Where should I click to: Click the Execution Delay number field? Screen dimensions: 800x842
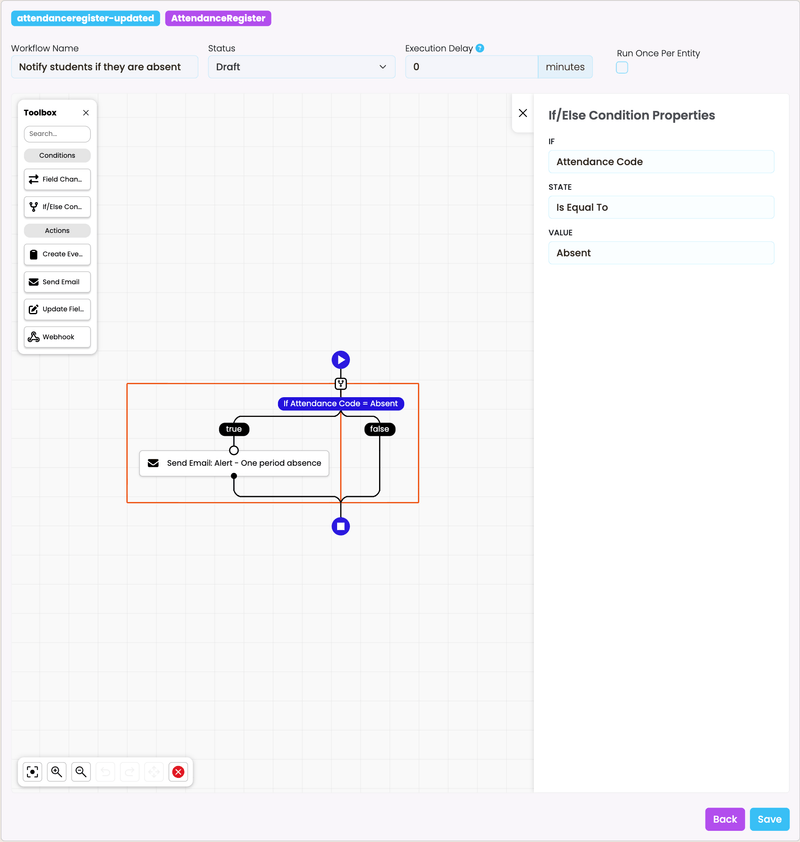point(471,67)
